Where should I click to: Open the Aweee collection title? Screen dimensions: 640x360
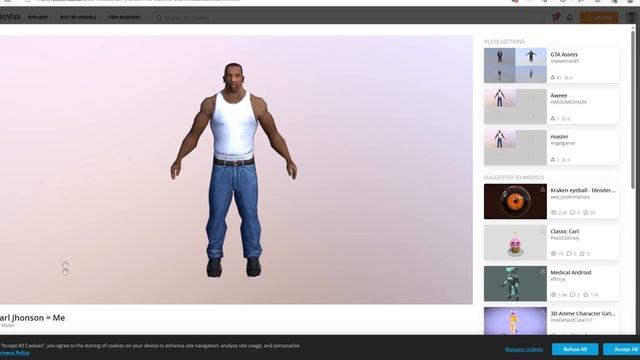pyautogui.click(x=559, y=96)
